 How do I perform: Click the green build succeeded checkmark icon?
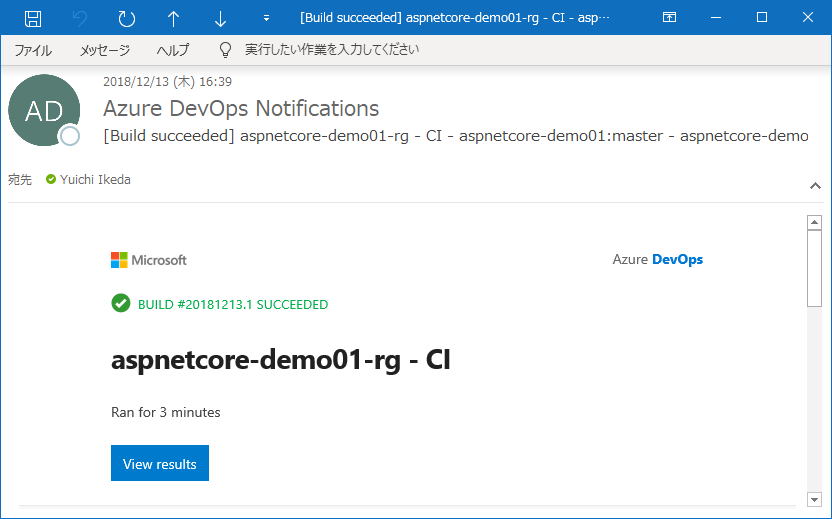coord(121,303)
